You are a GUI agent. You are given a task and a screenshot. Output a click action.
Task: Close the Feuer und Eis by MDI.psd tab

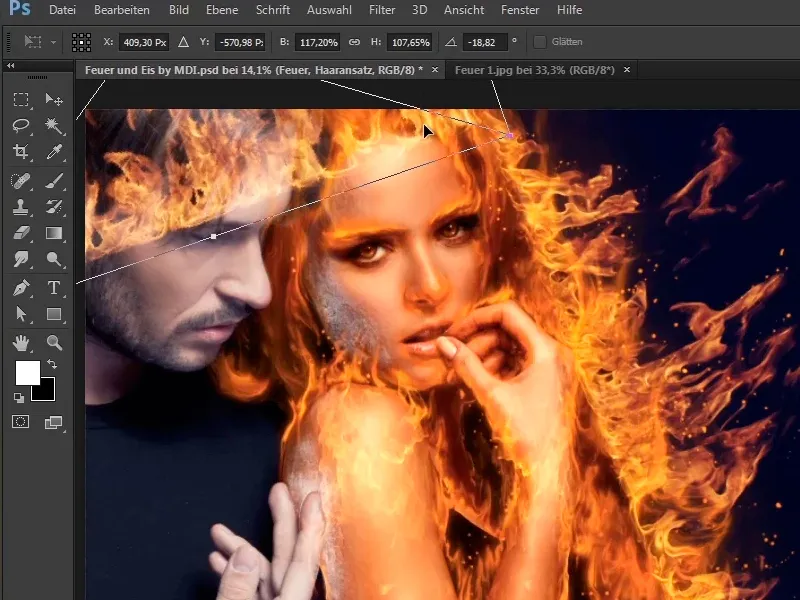[x=435, y=69]
